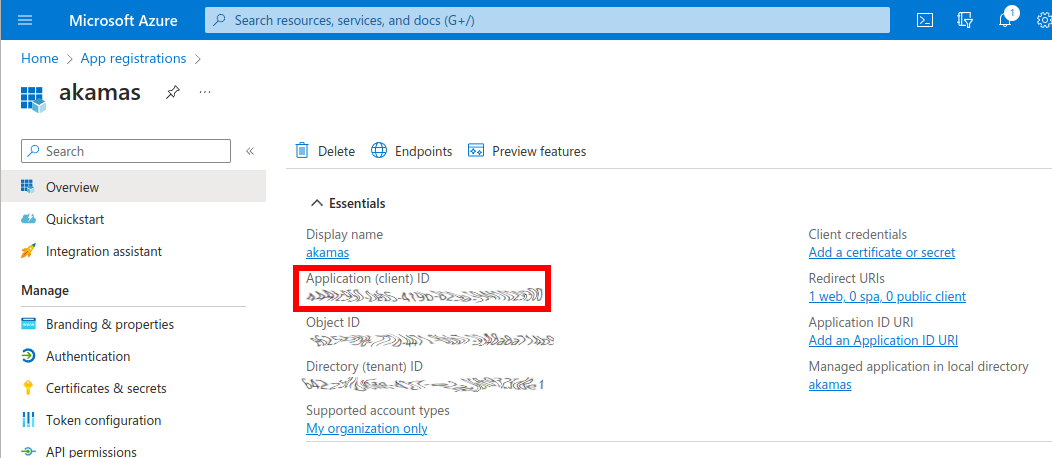Navigate to App registrations breadcrumb
Viewport: 1052px width, 458px height.
coord(133,58)
